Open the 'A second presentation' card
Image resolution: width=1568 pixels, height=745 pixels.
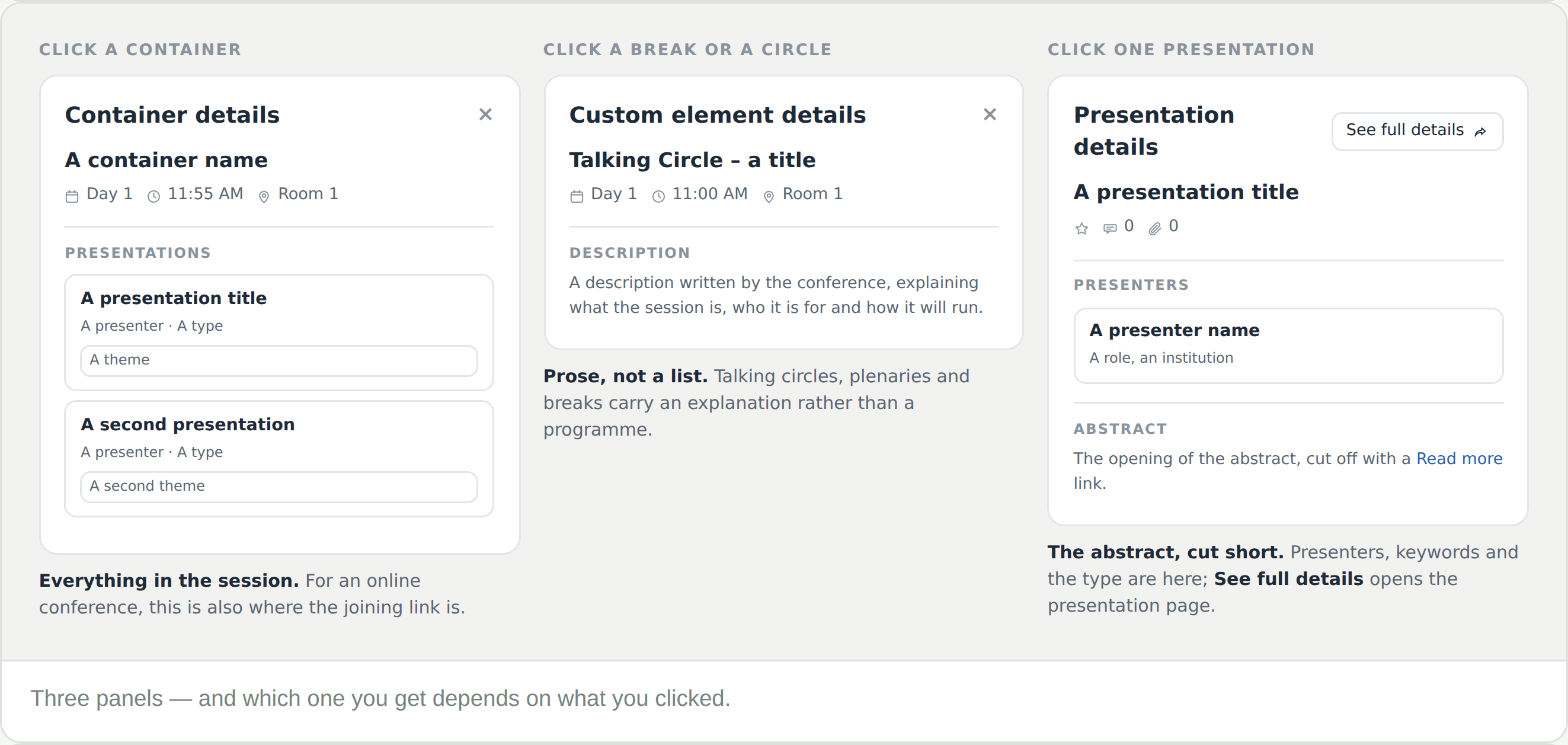pyautogui.click(x=279, y=458)
